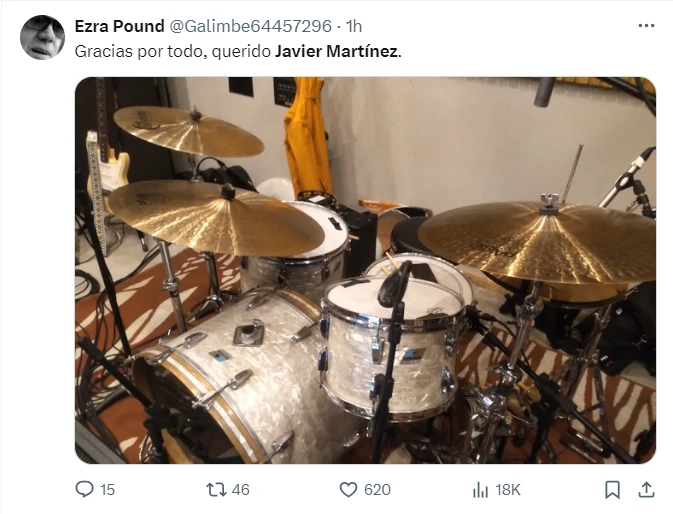The image size is (673, 514).
Task: Like the tweet with the heart icon
Action: tap(348, 489)
